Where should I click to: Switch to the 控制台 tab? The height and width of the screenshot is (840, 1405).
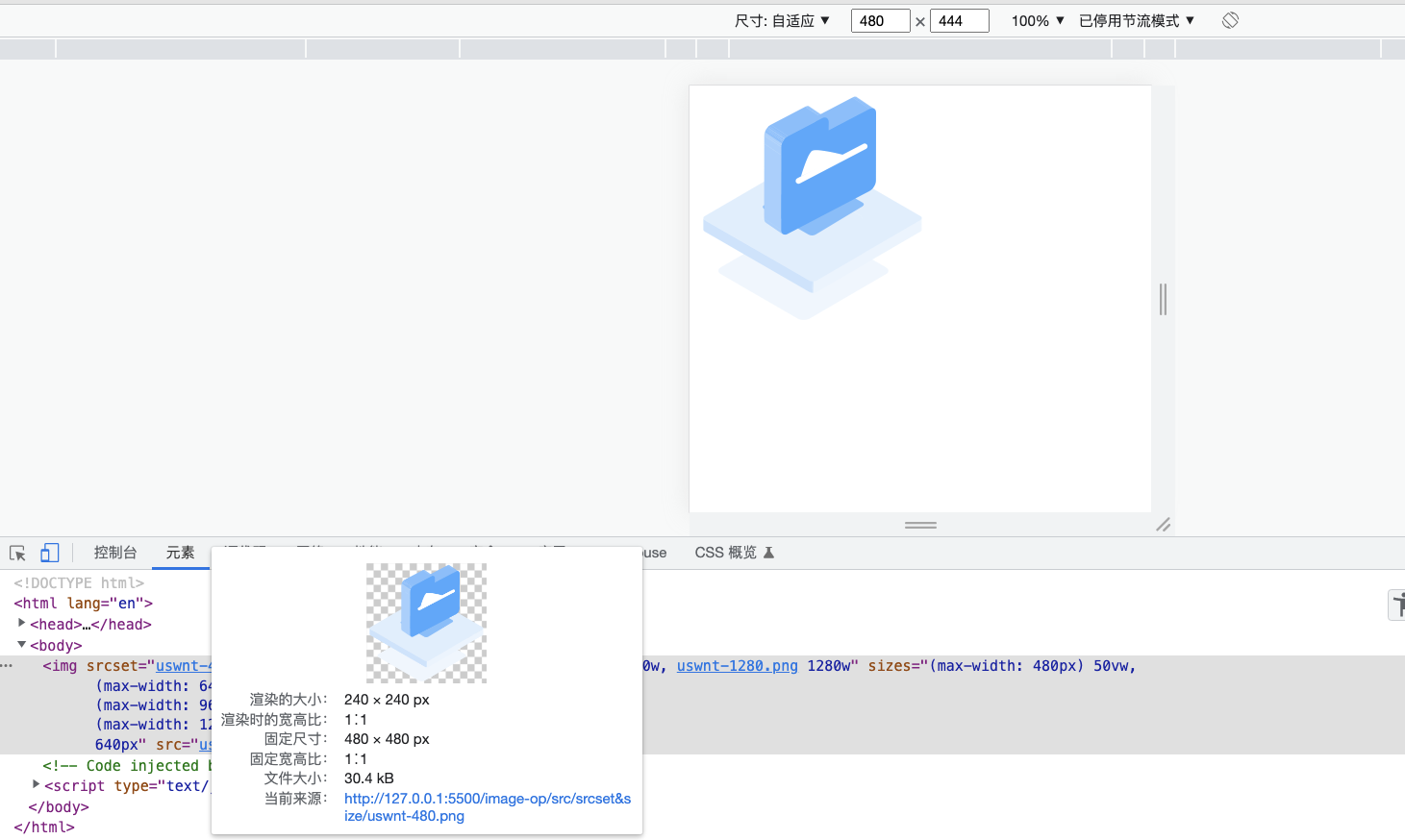click(x=115, y=553)
